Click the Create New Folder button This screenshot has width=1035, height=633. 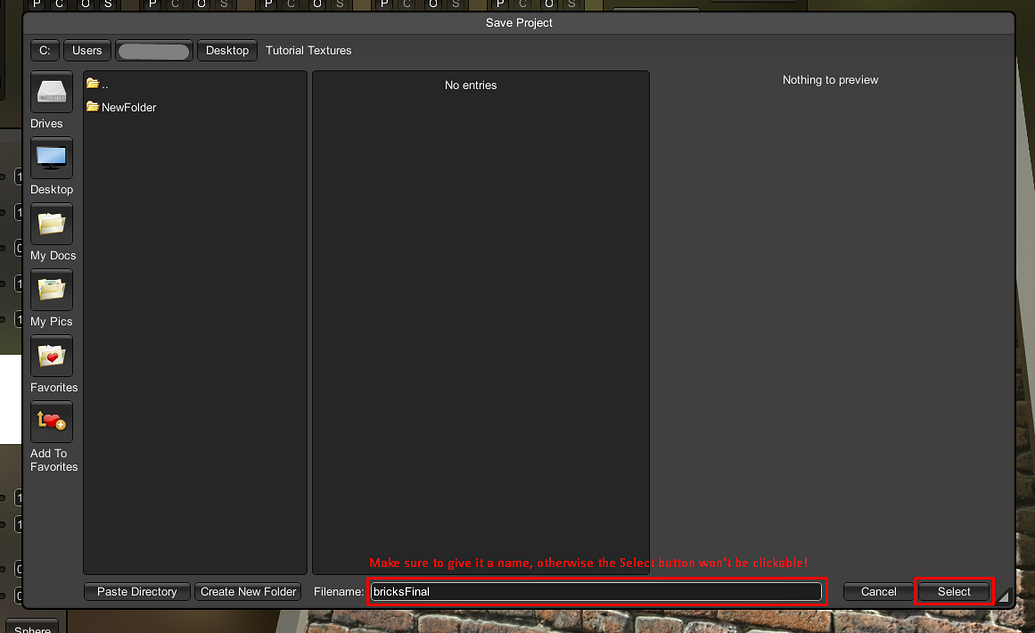248,591
